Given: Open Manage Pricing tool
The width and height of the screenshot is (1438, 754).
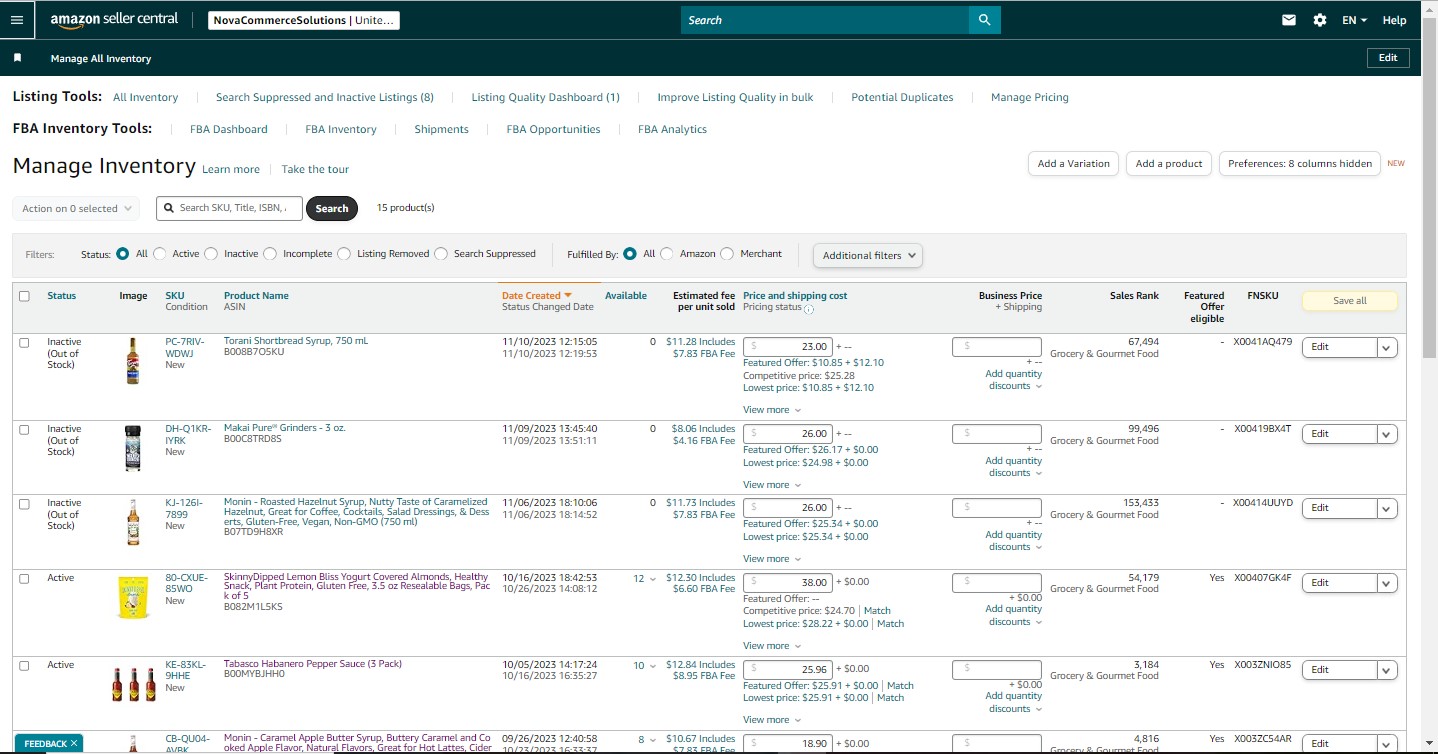Looking at the screenshot, I should [x=1030, y=97].
